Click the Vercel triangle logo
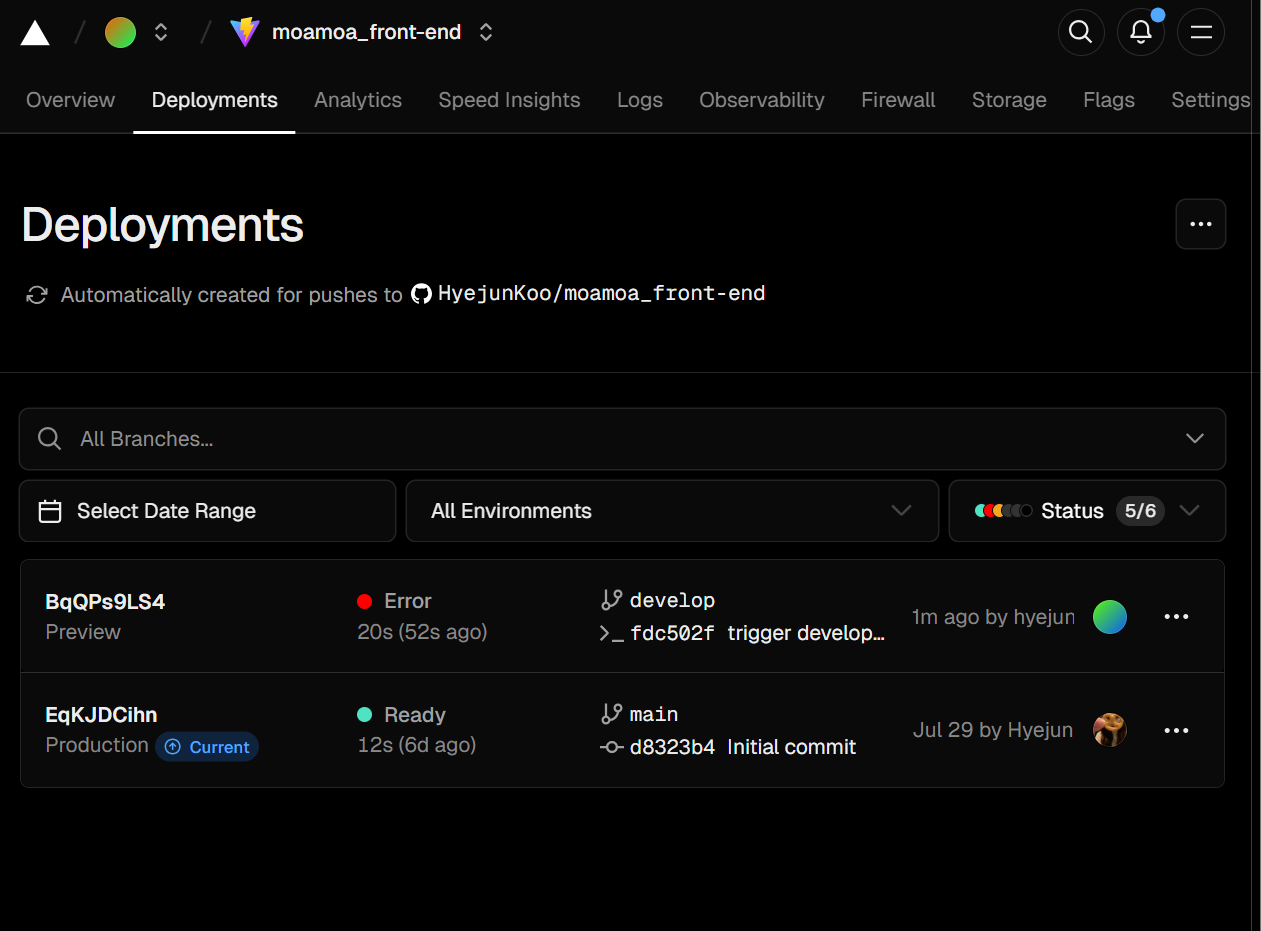The image size is (1261, 931). coord(35,33)
